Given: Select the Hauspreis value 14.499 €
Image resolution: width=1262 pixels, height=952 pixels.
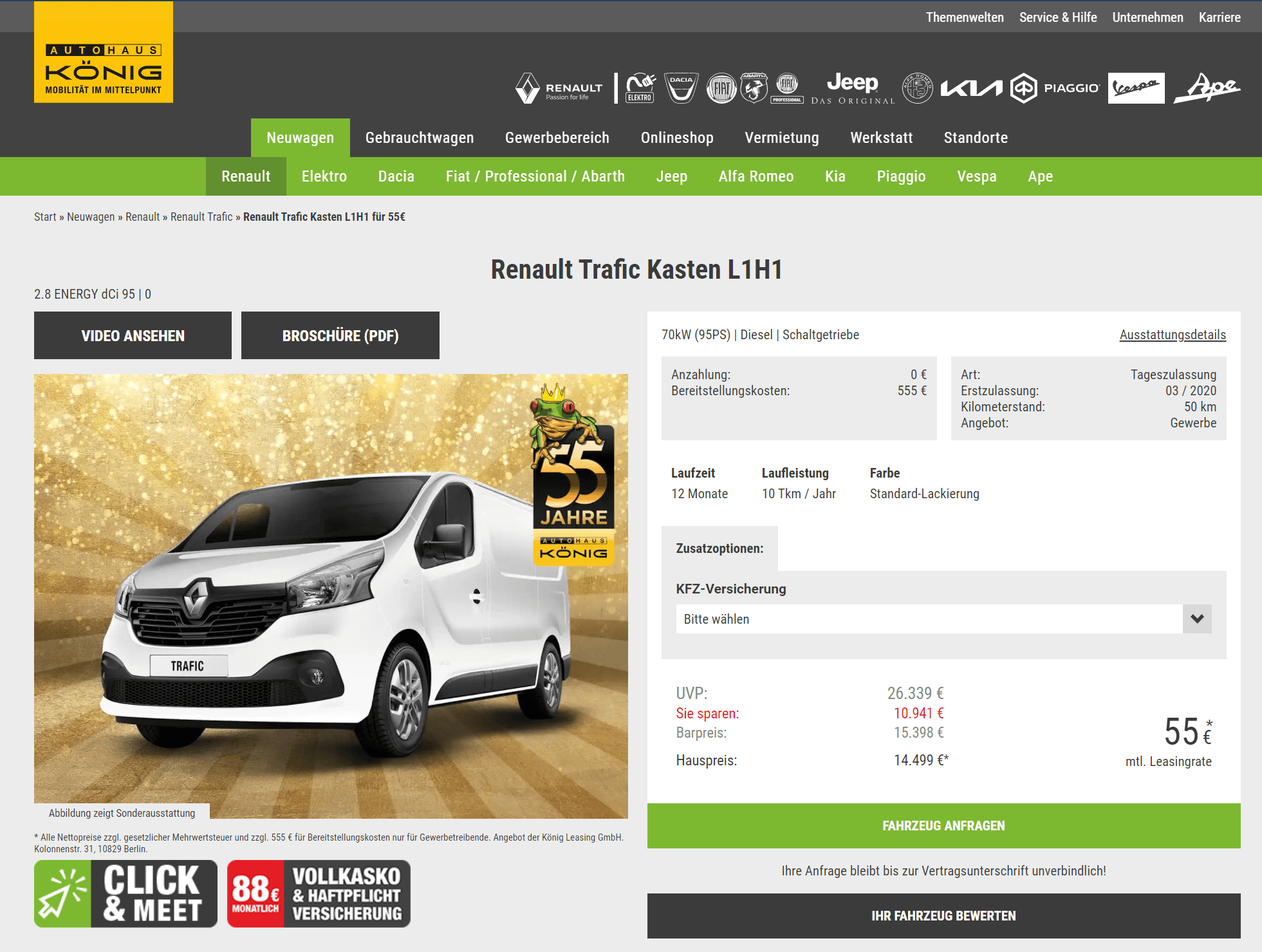Looking at the screenshot, I should pyautogui.click(x=921, y=760).
